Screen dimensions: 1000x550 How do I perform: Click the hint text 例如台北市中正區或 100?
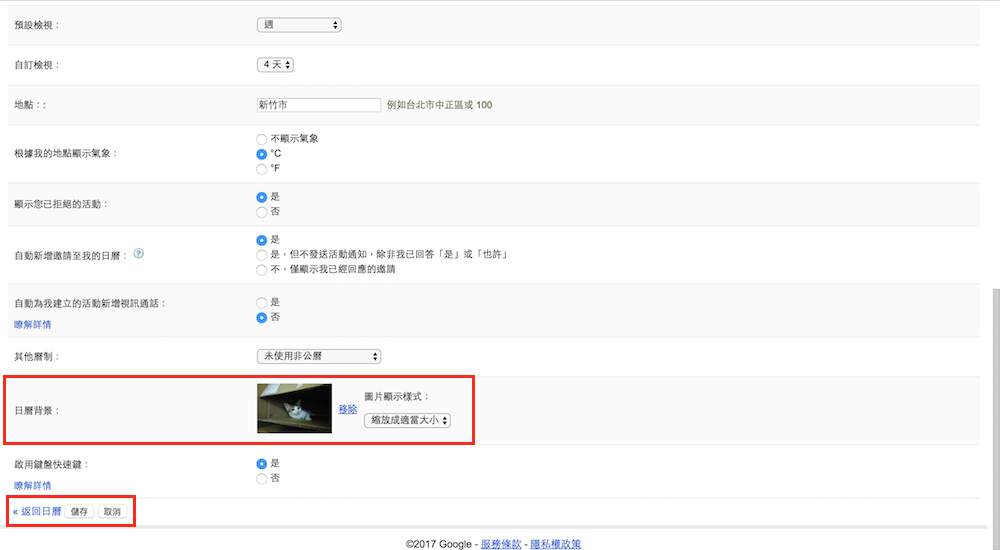click(x=439, y=105)
